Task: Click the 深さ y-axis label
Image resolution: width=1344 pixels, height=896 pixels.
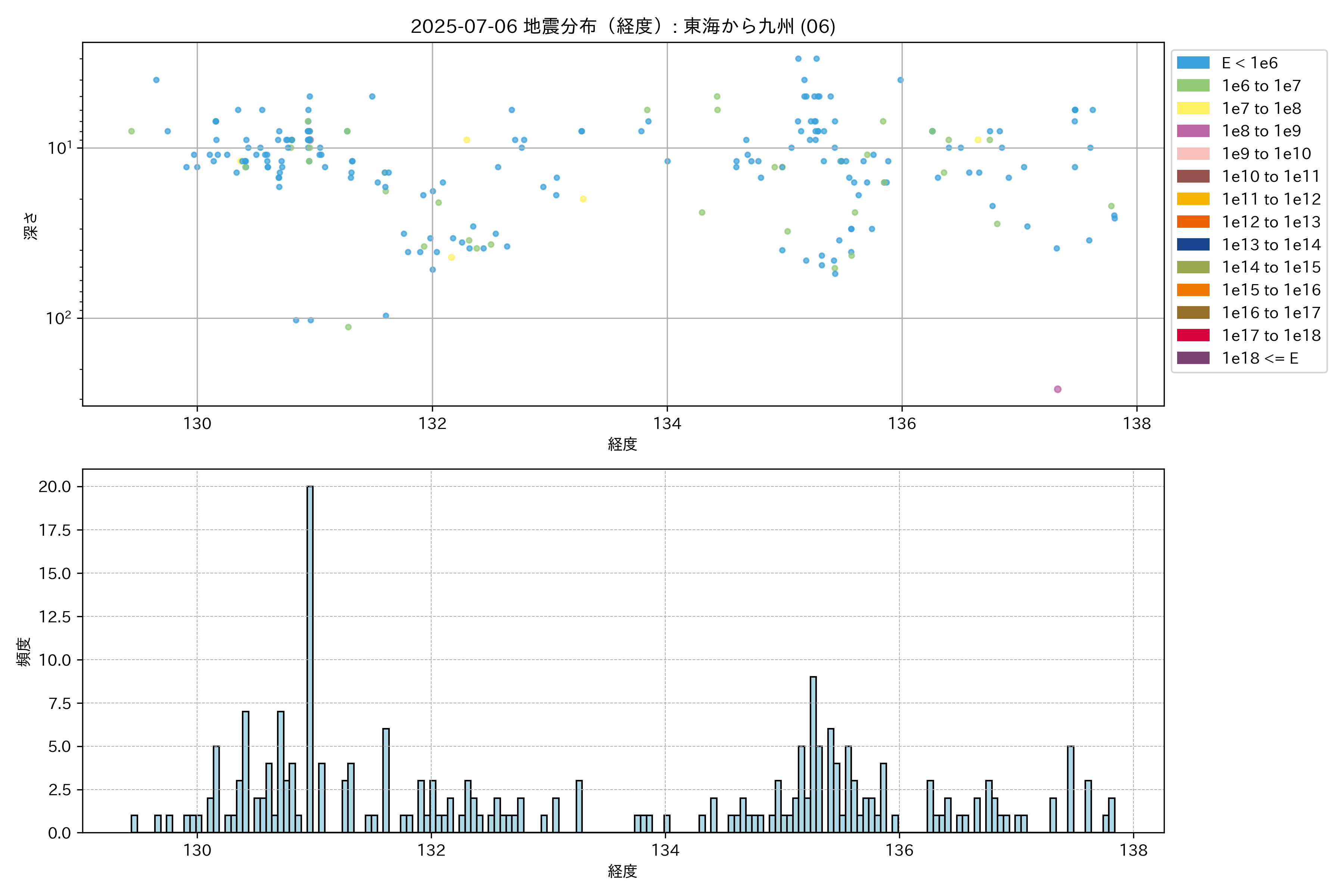Action: click(30, 226)
